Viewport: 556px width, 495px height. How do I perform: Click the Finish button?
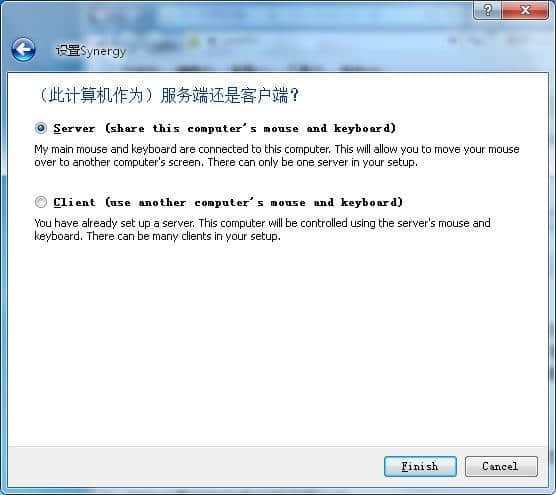point(420,466)
